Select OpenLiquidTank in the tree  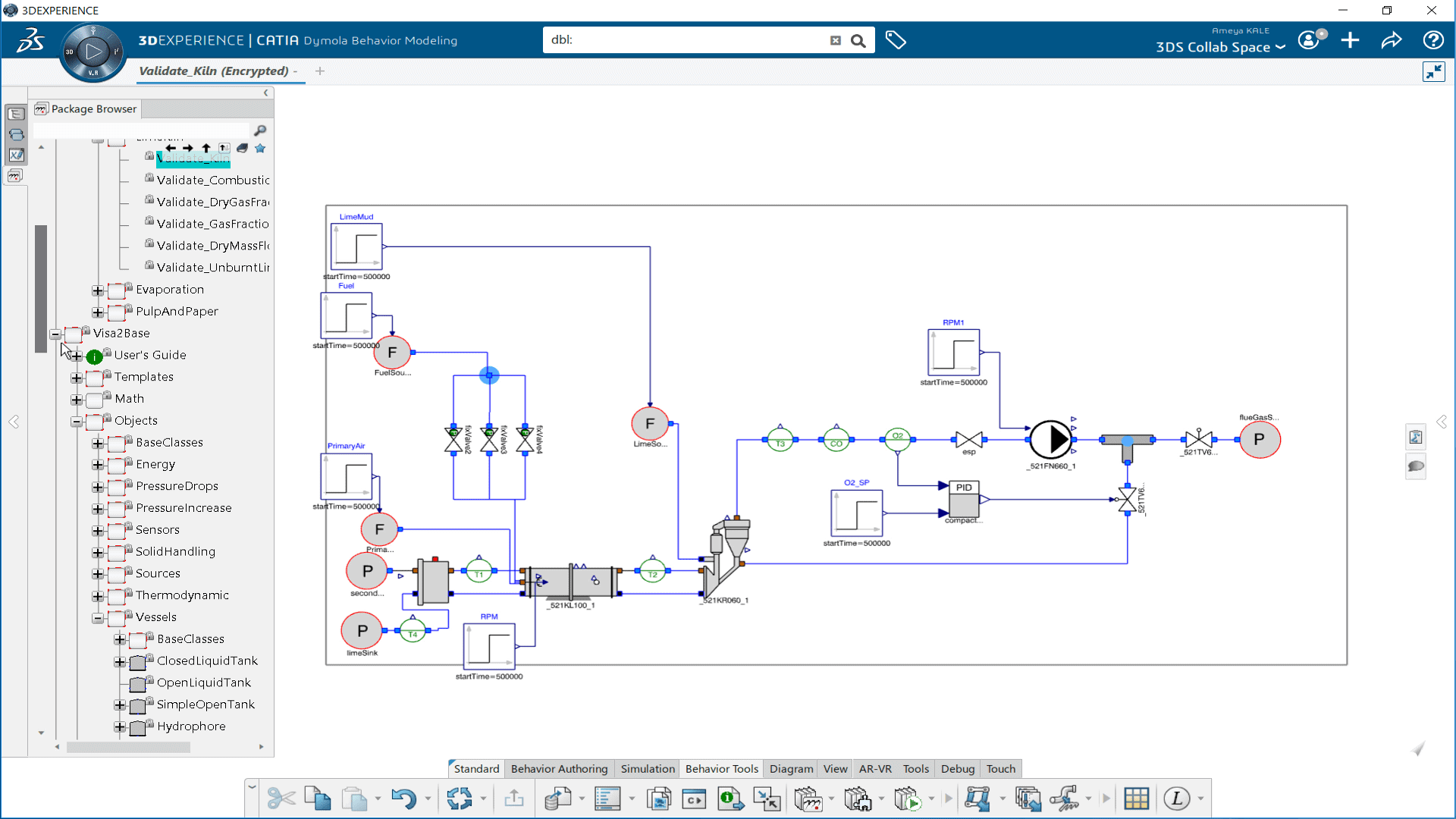coord(203,682)
